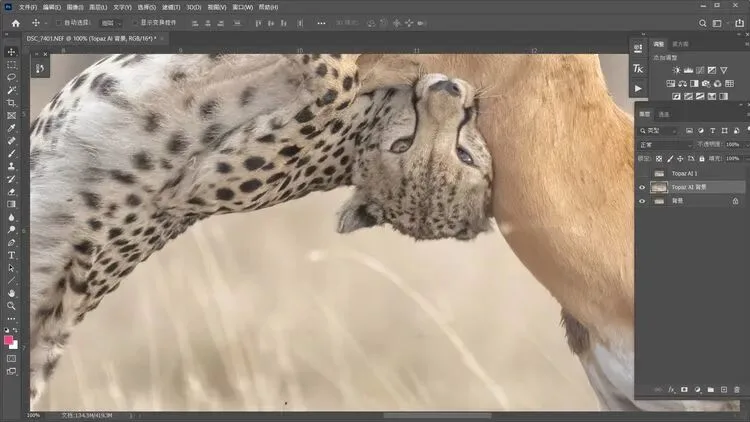750x422 pixels.
Task: Switch to the channels tab beside layers
Action: point(664,114)
